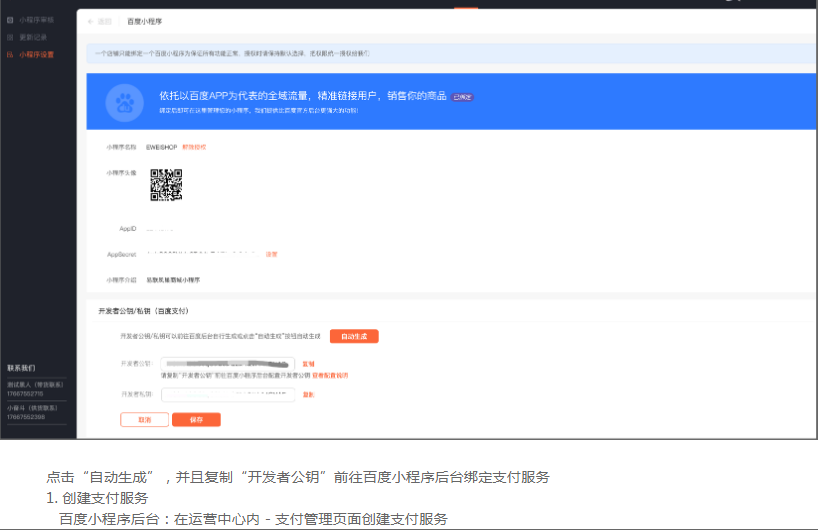Image resolution: width=819 pixels, height=530 pixels.
Task: Click the mini program QR code image
Action: click(x=166, y=186)
